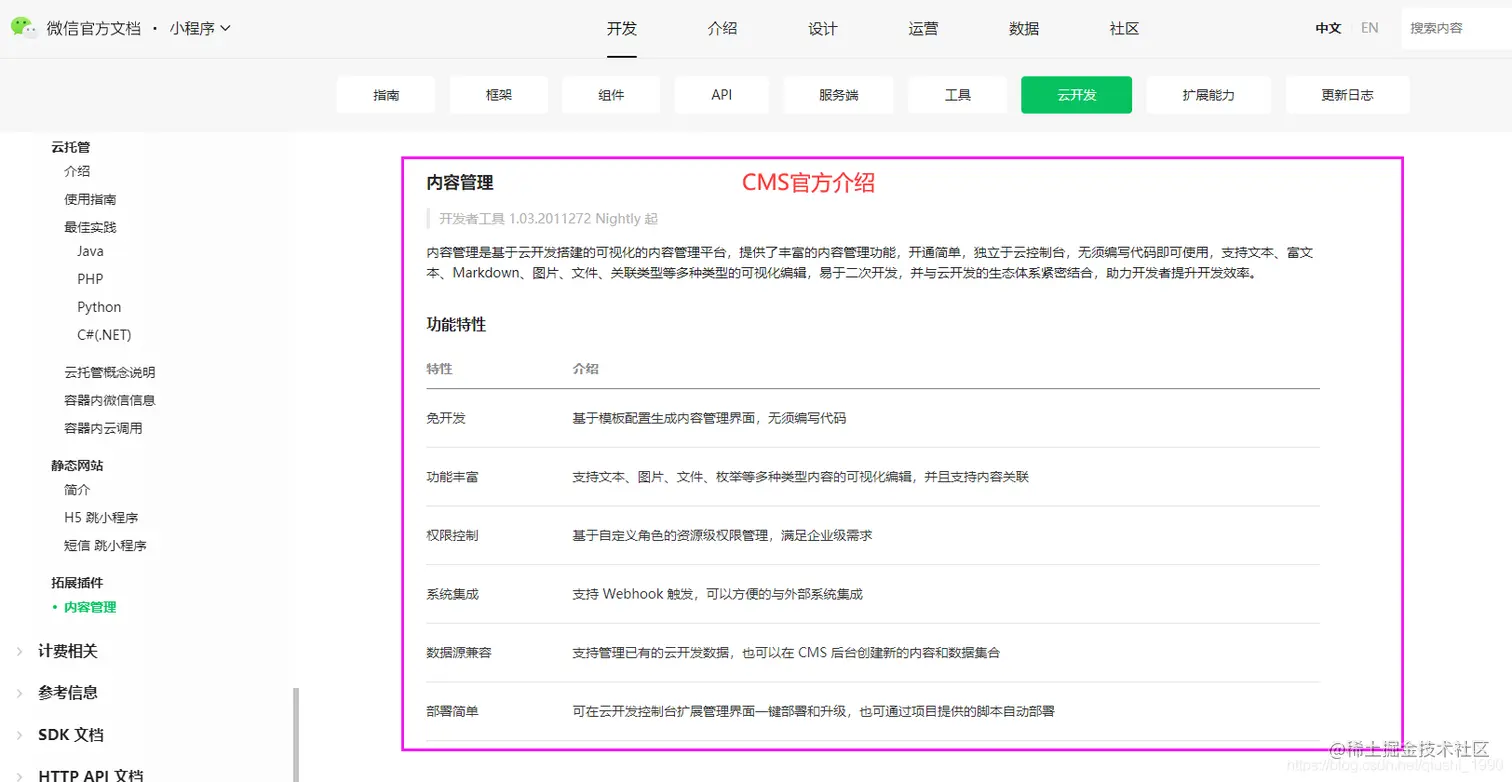Open the PHP best practice page
This screenshot has width=1512, height=782.
pyautogui.click(x=90, y=279)
